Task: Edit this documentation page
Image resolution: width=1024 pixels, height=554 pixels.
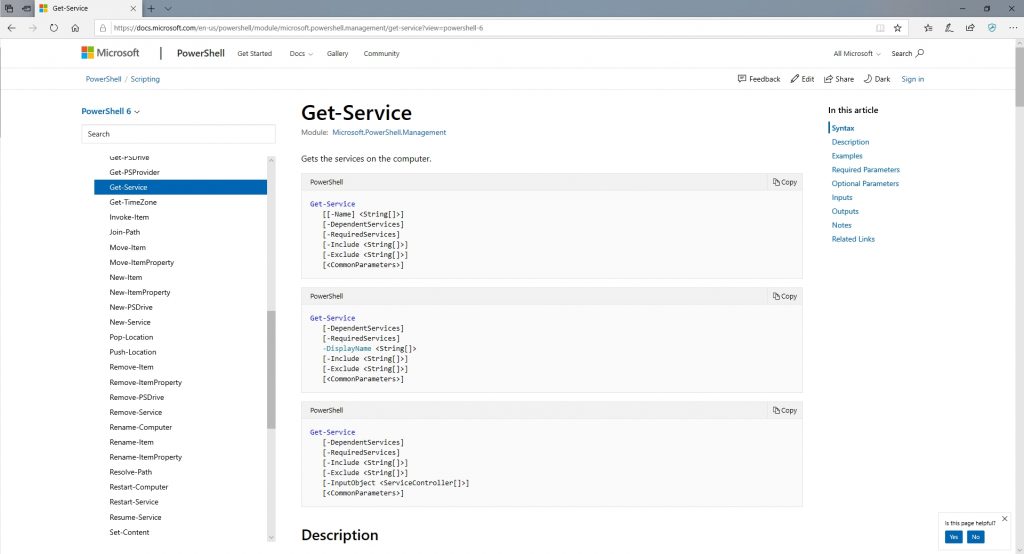Action: click(x=802, y=79)
